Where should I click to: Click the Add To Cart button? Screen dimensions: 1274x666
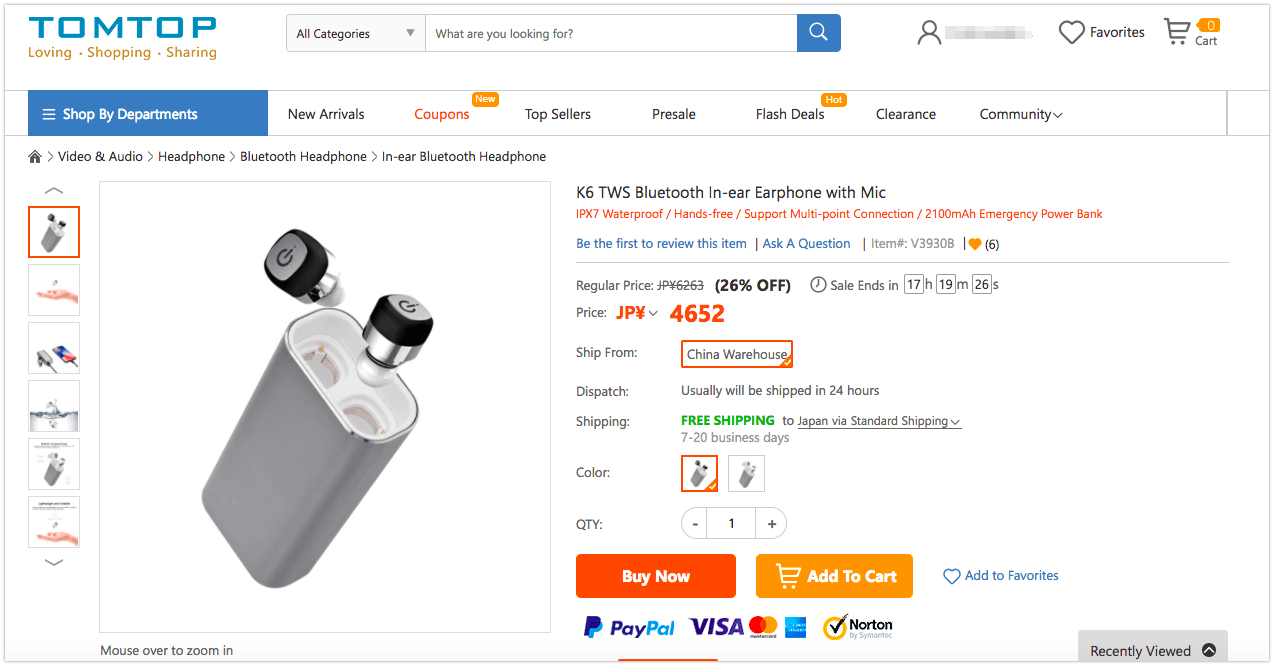click(834, 576)
